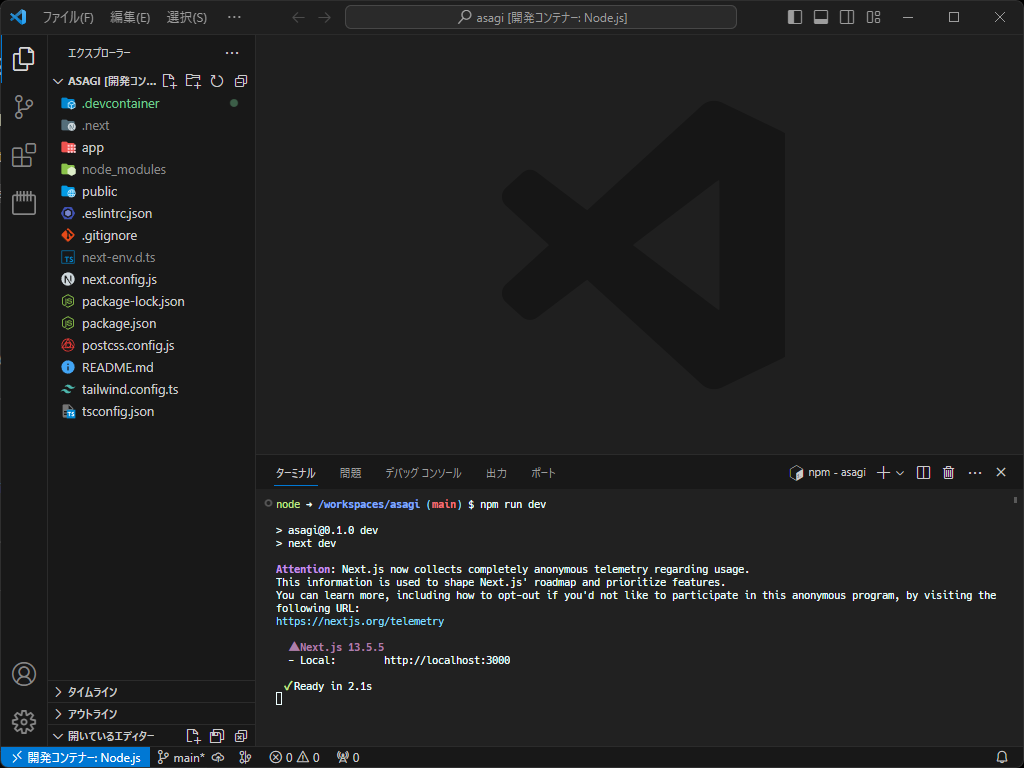Open the Source Control view
Image resolution: width=1024 pixels, height=768 pixels.
coord(24,107)
